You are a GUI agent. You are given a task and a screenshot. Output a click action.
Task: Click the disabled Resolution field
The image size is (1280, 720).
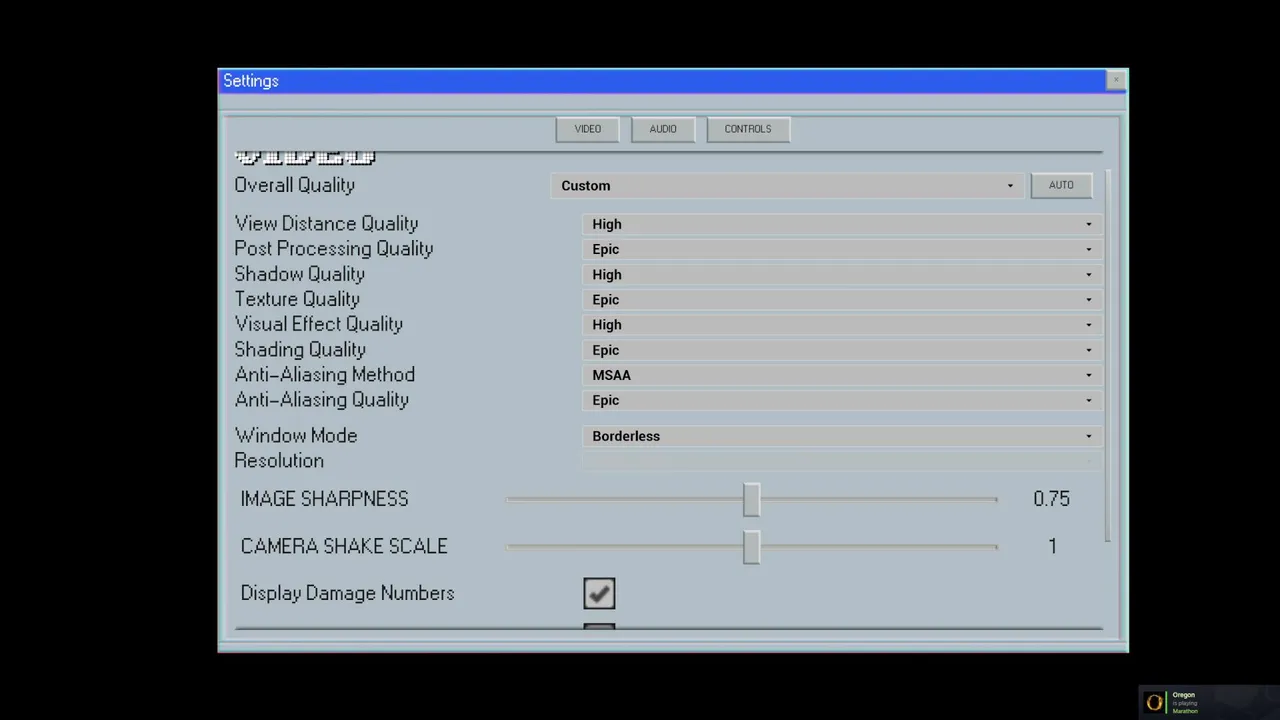point(841,461)
